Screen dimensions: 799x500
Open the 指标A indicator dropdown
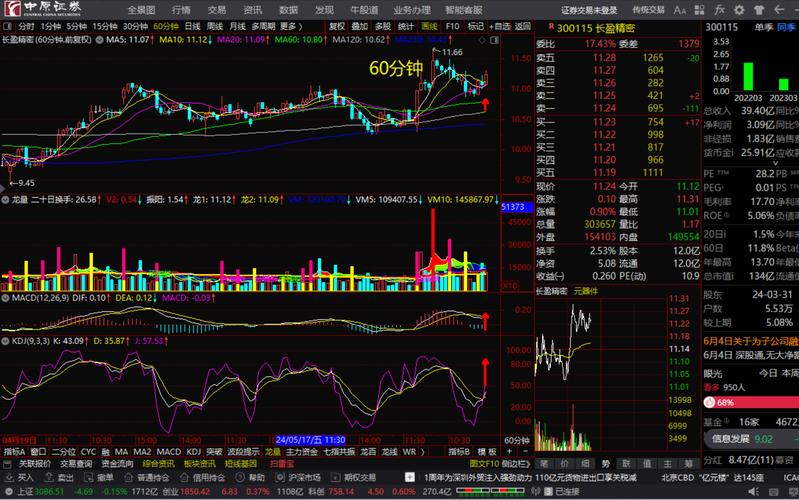point(14,451)
